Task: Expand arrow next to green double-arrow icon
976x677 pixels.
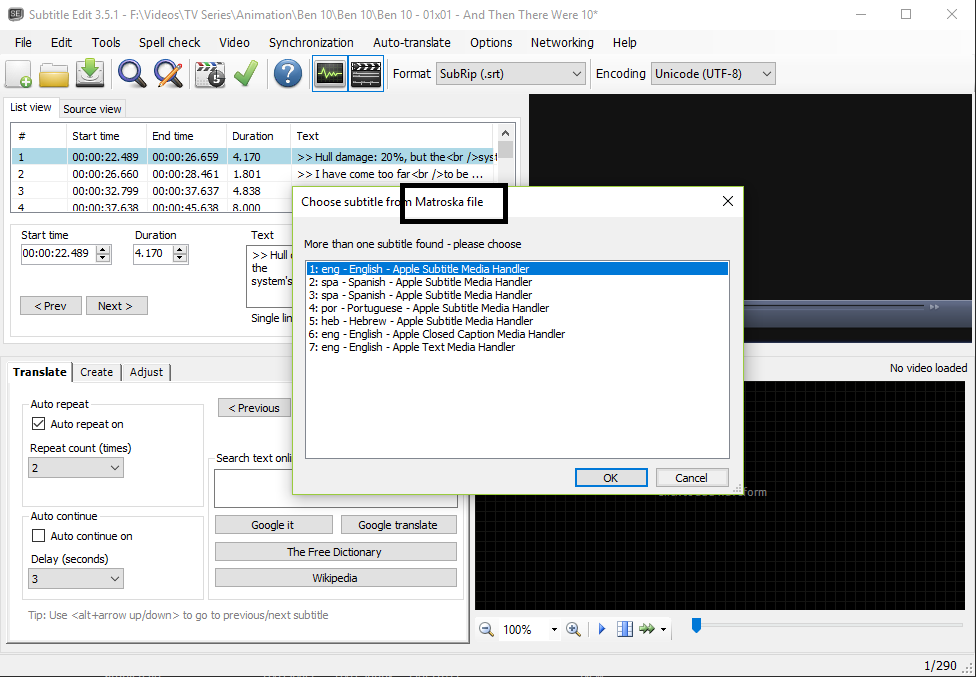Action: [664, 630]
